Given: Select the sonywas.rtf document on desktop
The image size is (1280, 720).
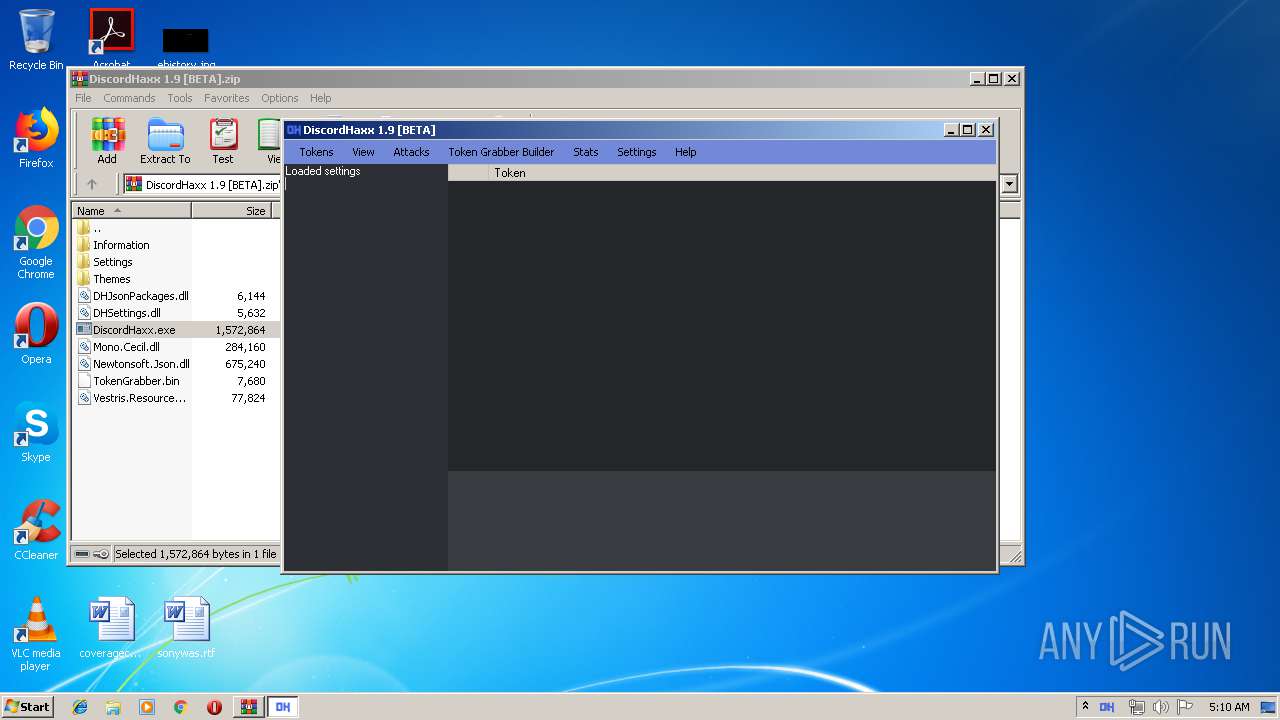Looking at the screenshot, I should (x=186, y=627).
